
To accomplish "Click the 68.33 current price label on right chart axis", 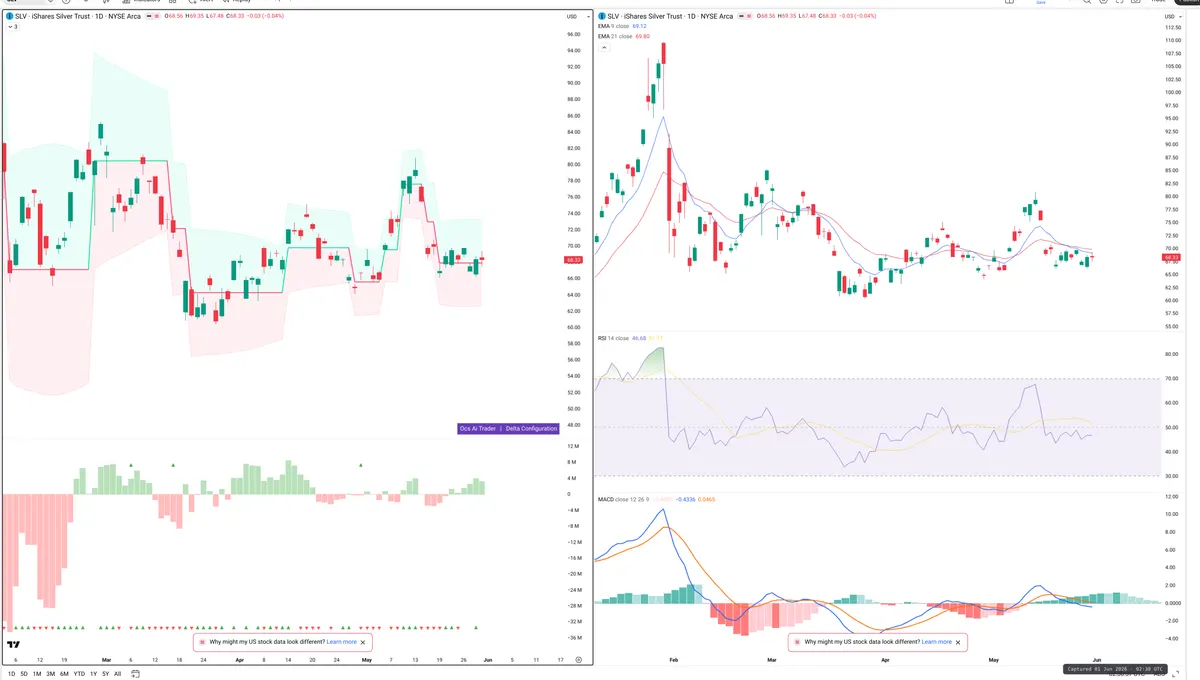I will click(1171, 257).
